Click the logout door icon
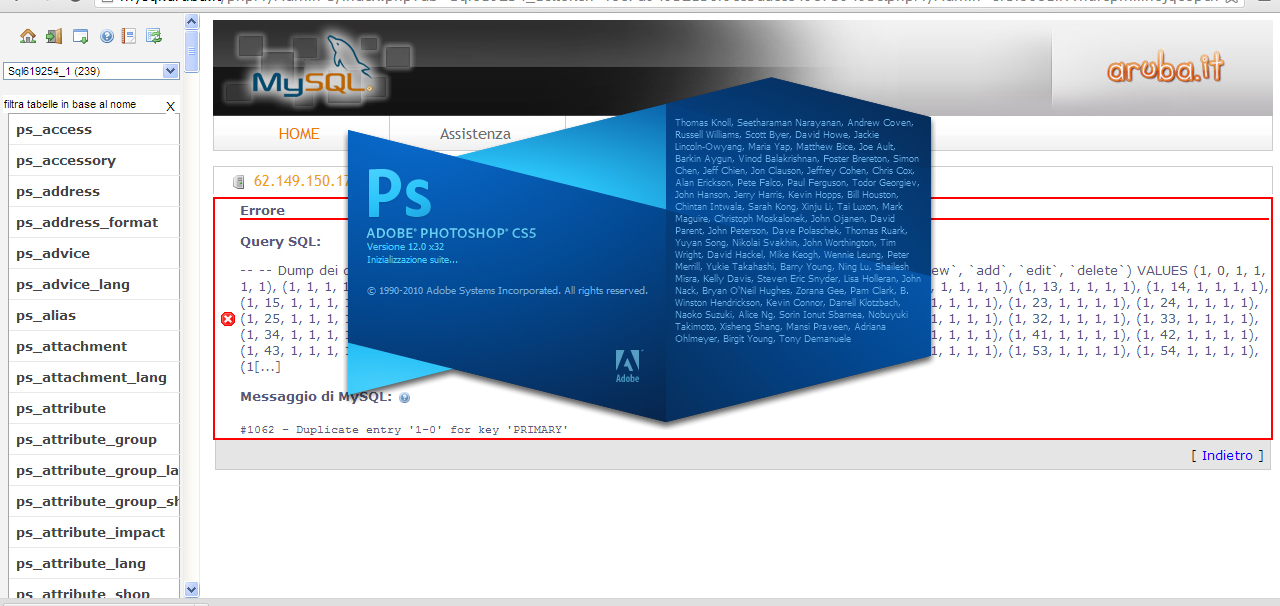The width and height of the screenshot is (1280, 606). pyautogui.click(x=54, y=37)
